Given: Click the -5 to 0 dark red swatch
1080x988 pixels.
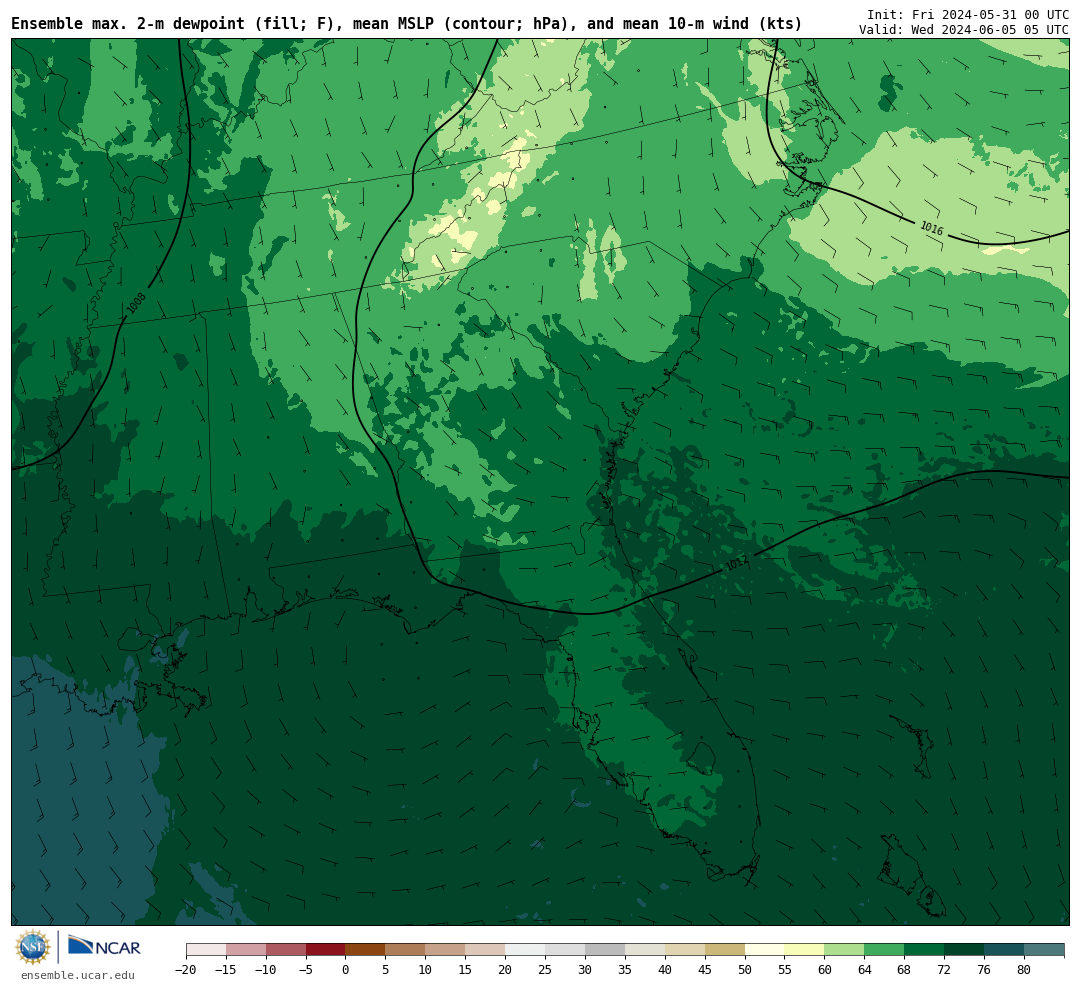Looking at the screenshot, I should (x=325, y=950).
